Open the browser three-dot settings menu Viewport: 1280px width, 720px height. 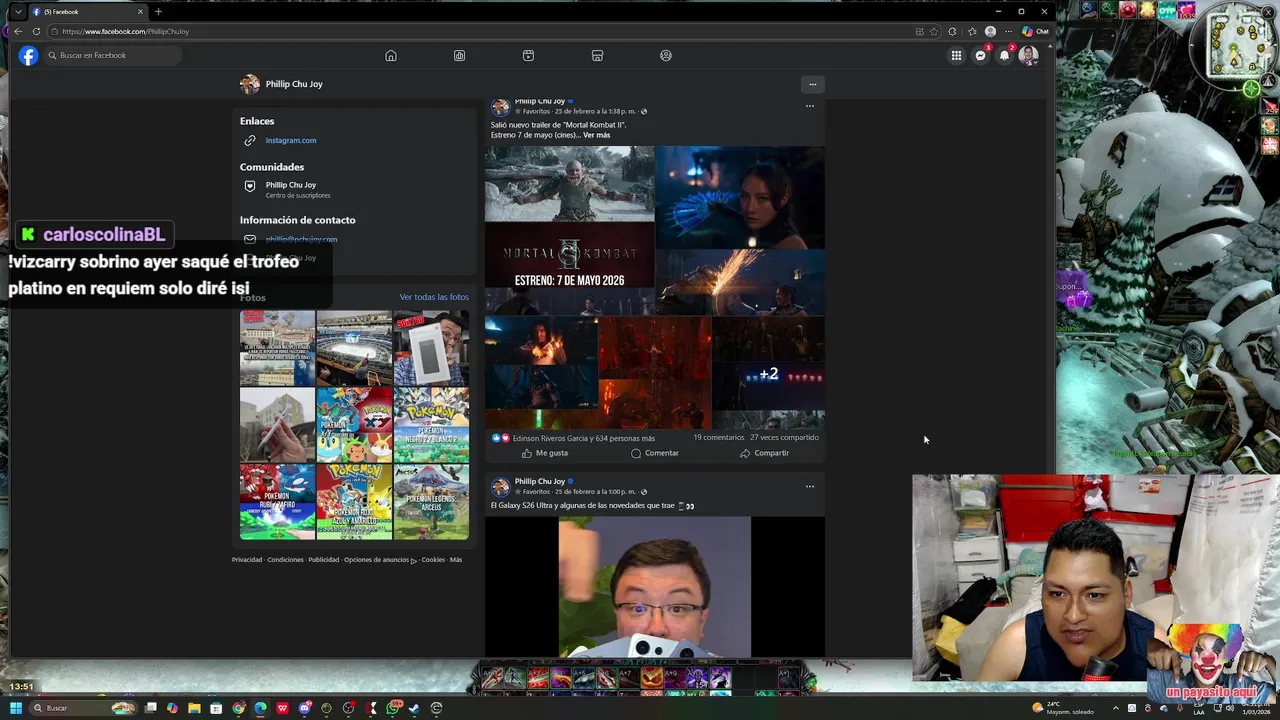(1008, 31)
